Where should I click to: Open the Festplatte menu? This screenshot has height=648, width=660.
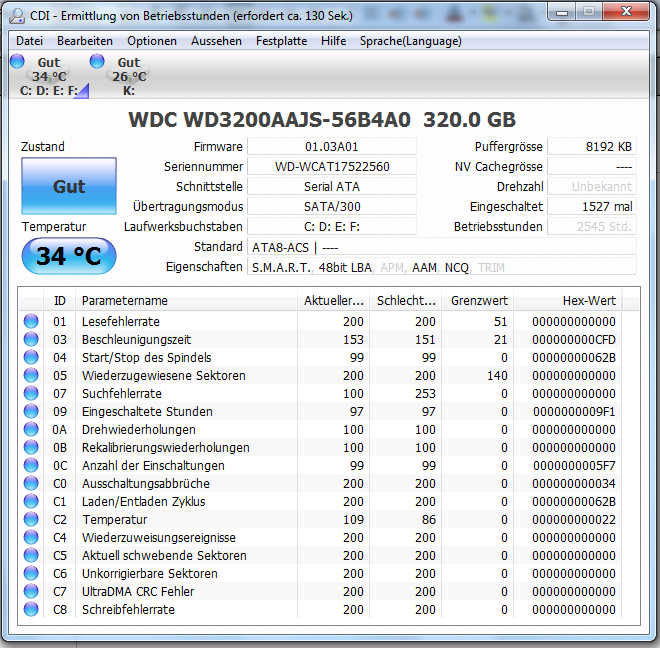(x=282, y=41)
